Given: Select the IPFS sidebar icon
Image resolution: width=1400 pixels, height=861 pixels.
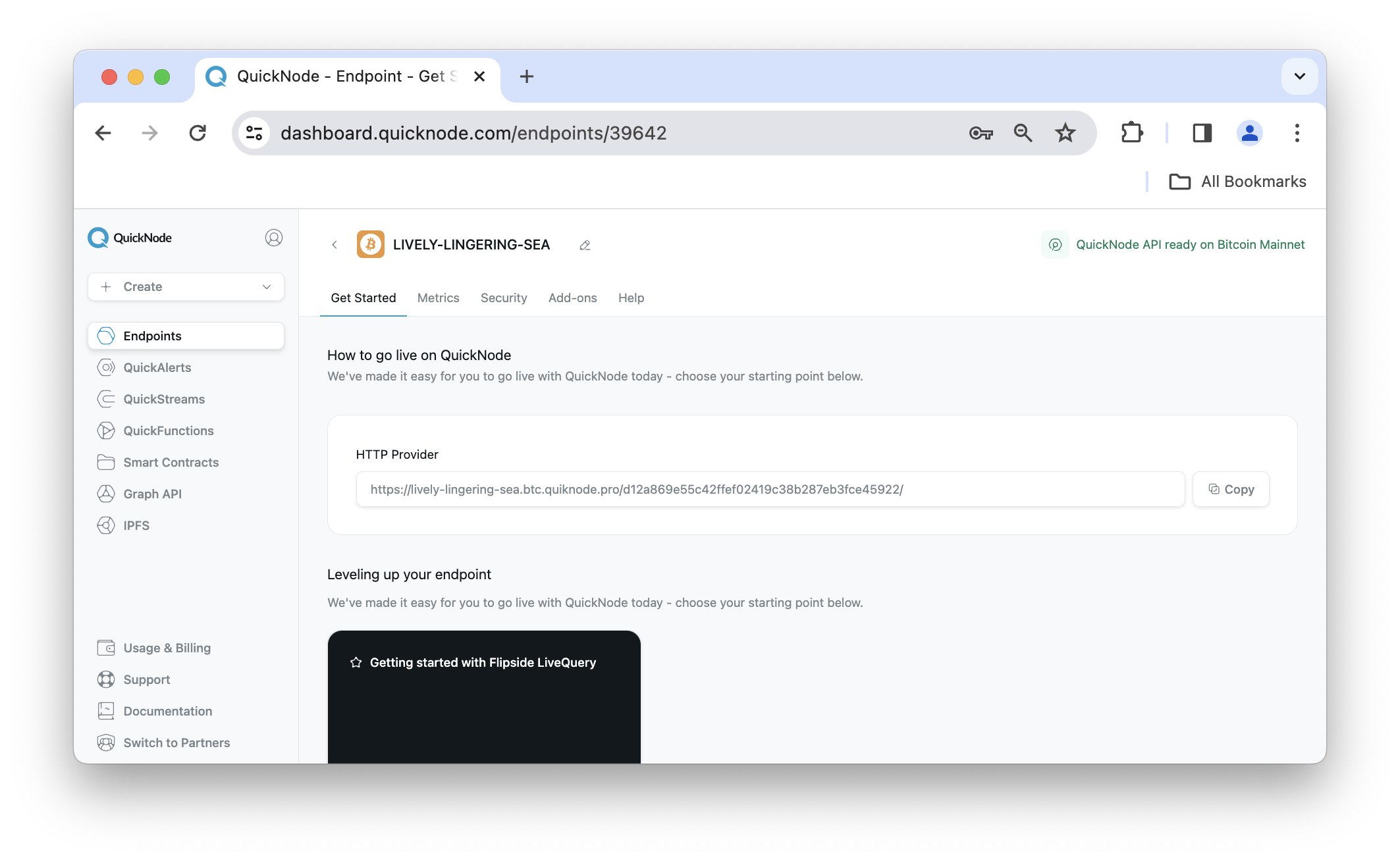Looking at the screenshot, I should point(106,525).
